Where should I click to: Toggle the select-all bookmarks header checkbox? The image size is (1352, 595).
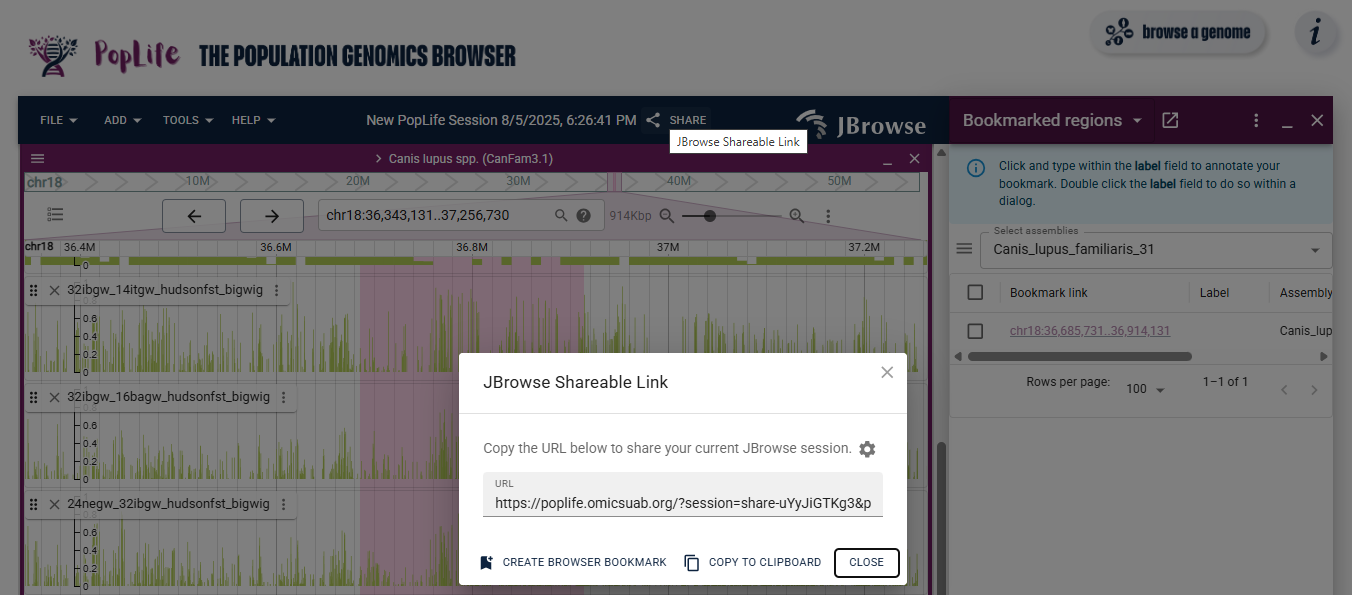[x=975, y=293]
